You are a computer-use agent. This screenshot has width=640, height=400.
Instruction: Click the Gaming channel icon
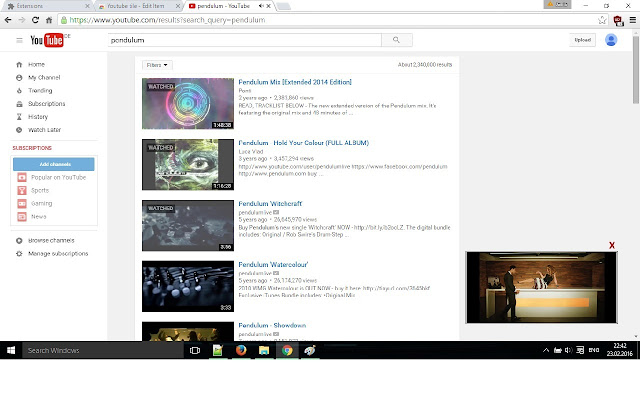coord(22,204)
